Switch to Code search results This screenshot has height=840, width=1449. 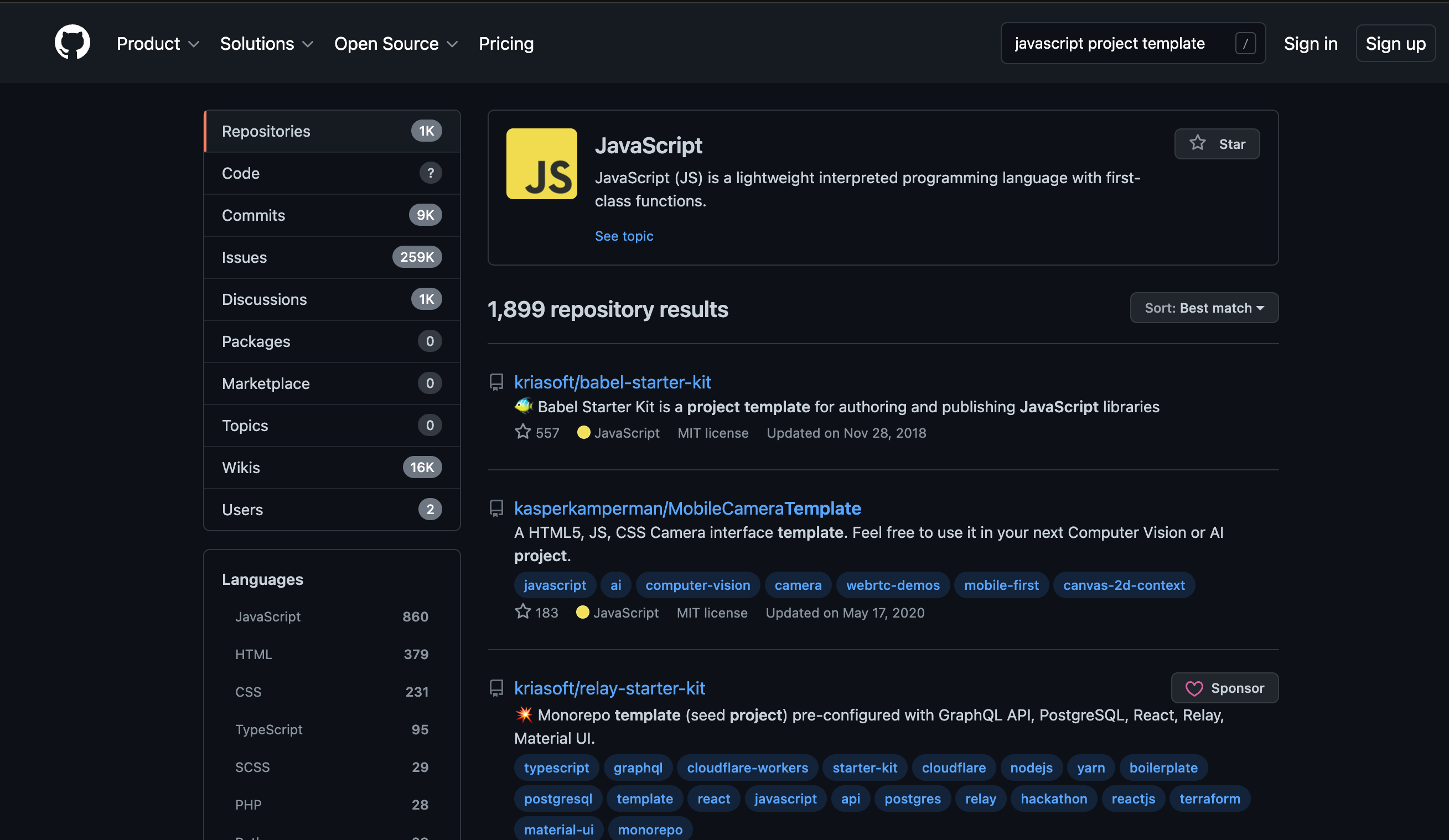[332, 173]
